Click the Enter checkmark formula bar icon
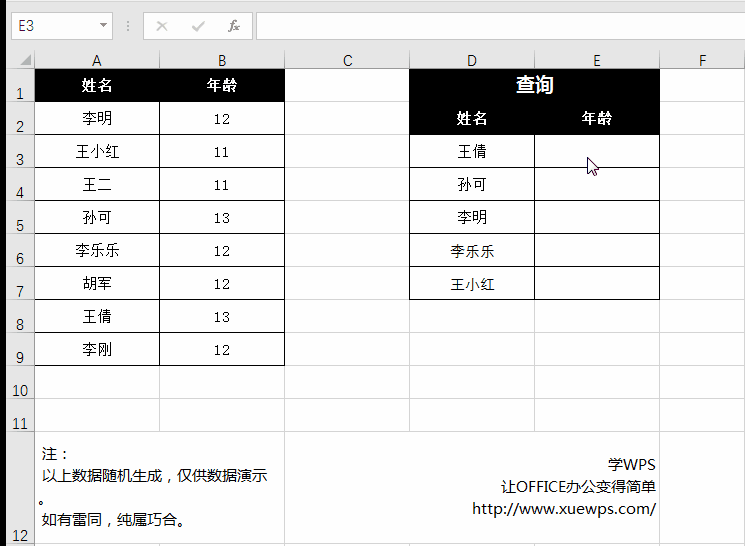Screen dimensions: 745x546 pyautogui.click(x=198, y=26)
